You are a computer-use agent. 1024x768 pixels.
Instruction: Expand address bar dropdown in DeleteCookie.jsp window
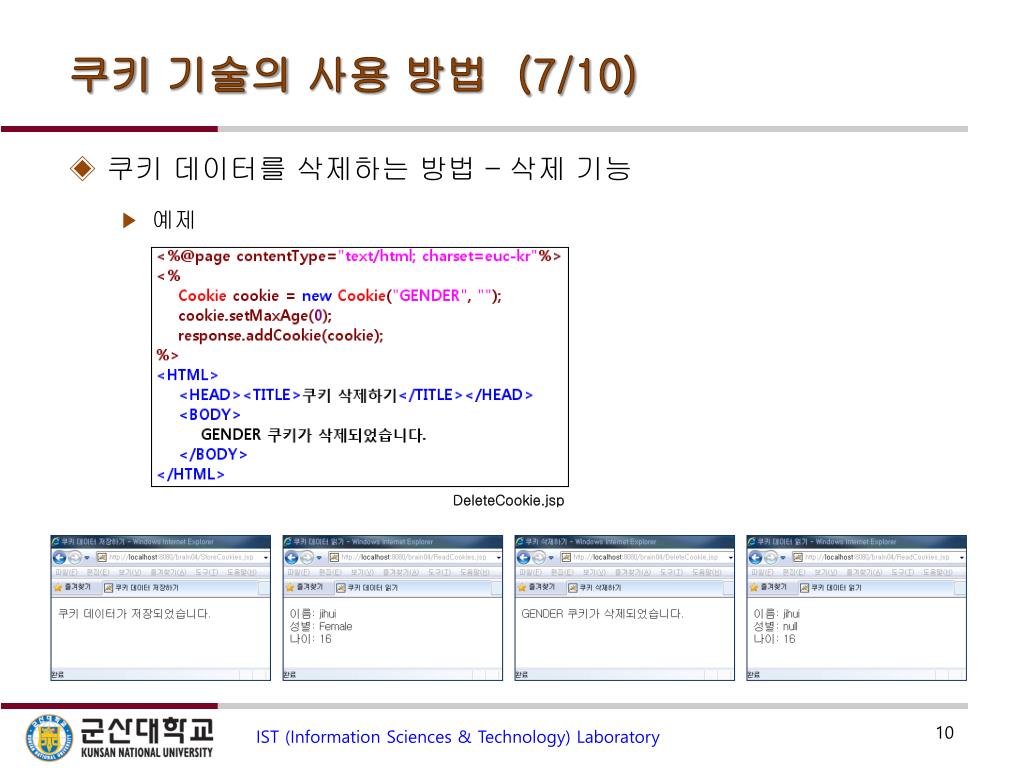coord(730,558)
